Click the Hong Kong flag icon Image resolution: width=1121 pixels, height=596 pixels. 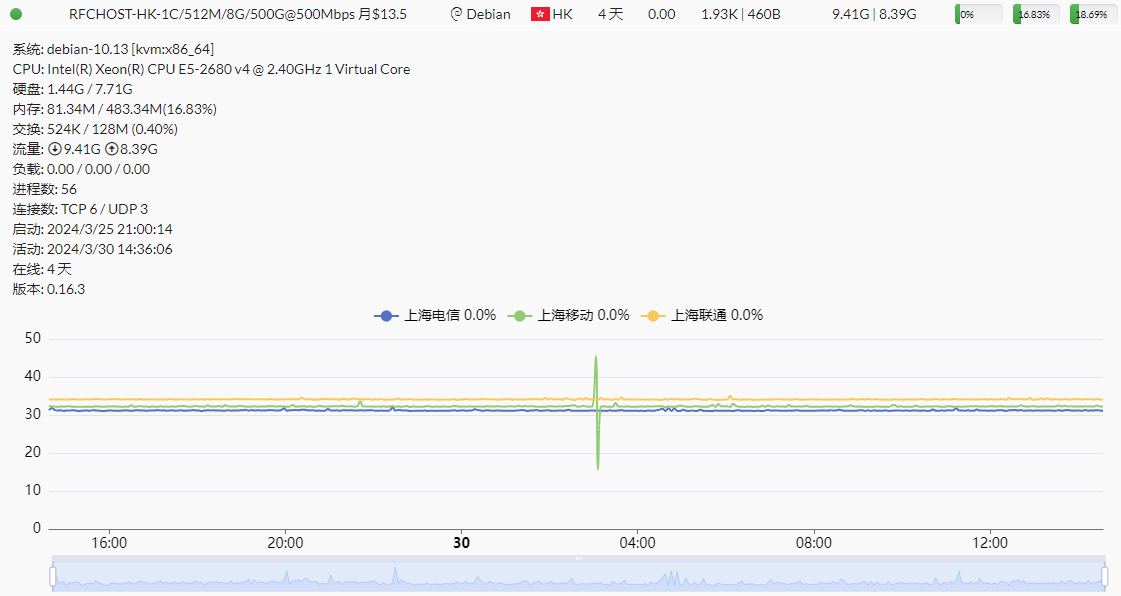540,14
